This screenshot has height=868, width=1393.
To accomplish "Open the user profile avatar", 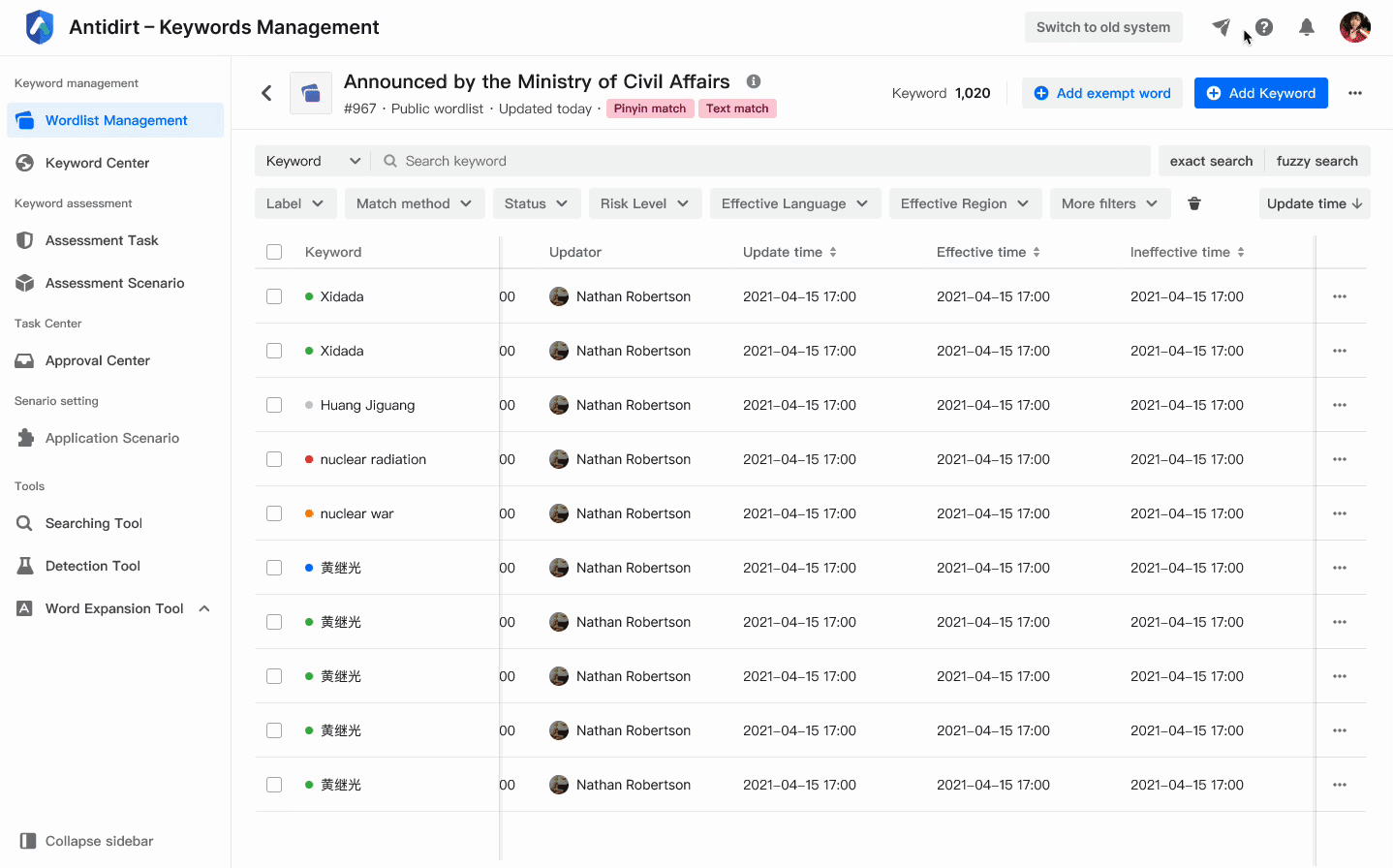I will (1355, 27).
